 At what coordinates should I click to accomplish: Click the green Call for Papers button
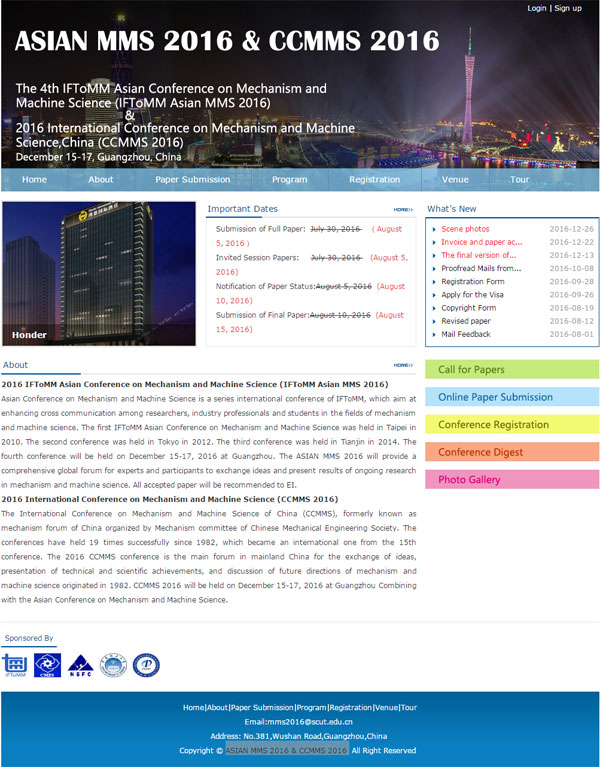[511, 370]
